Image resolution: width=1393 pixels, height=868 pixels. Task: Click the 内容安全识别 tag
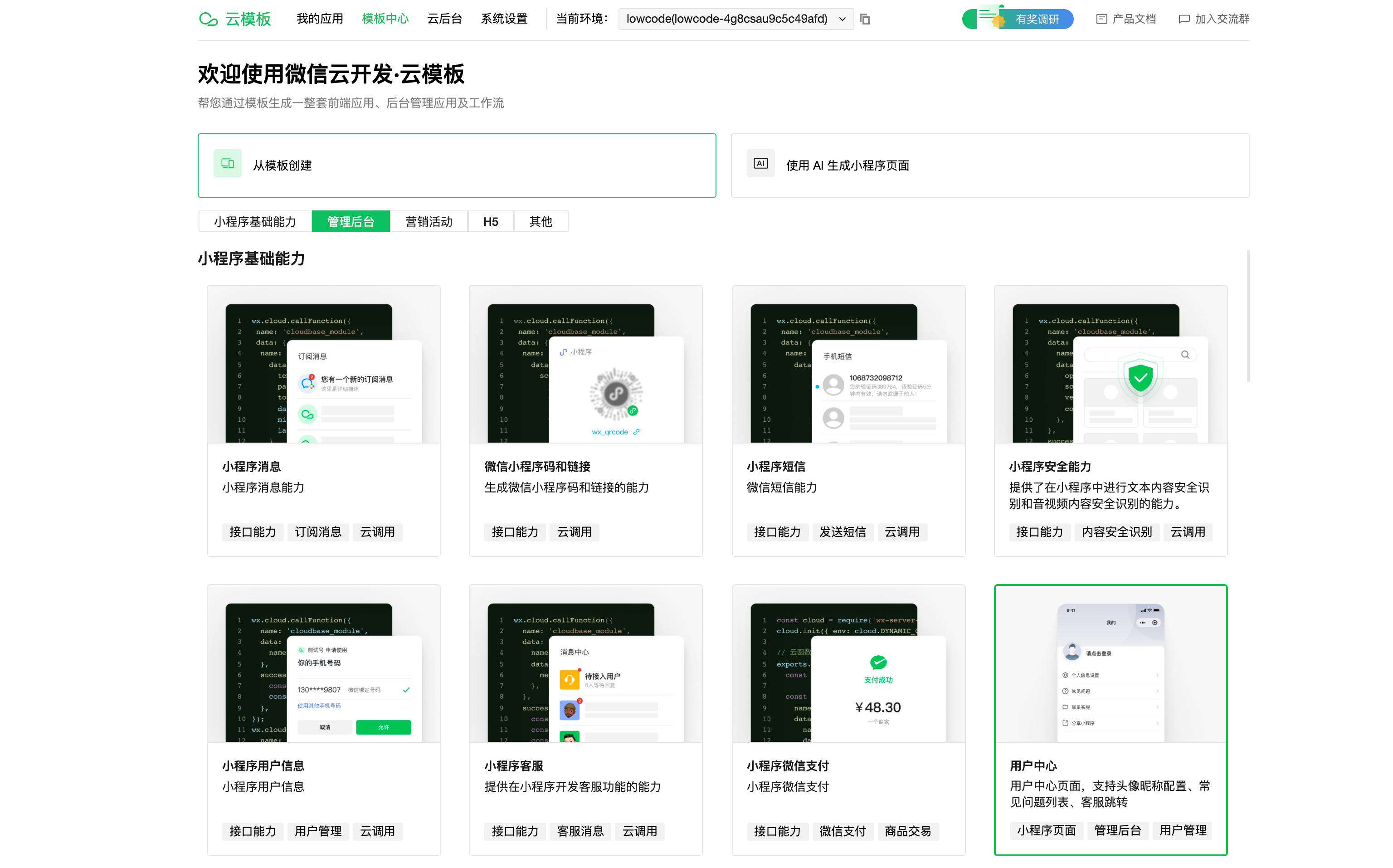[x=1117, y=532]
